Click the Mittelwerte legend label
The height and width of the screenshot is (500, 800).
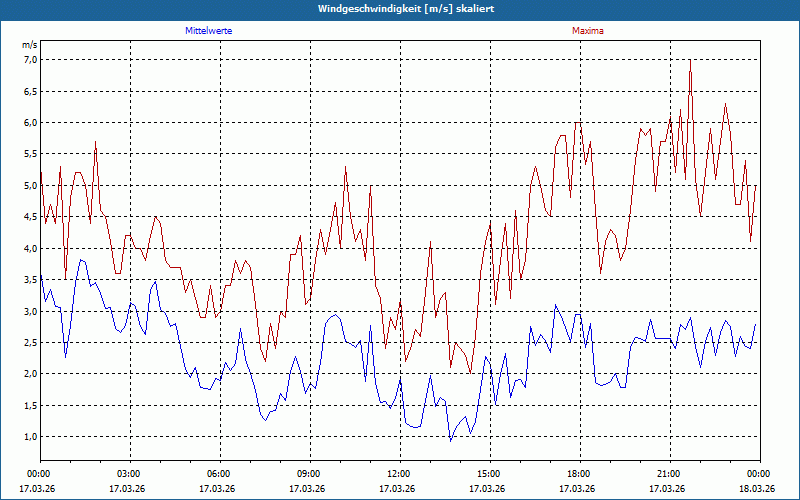(x=208, y=31)
